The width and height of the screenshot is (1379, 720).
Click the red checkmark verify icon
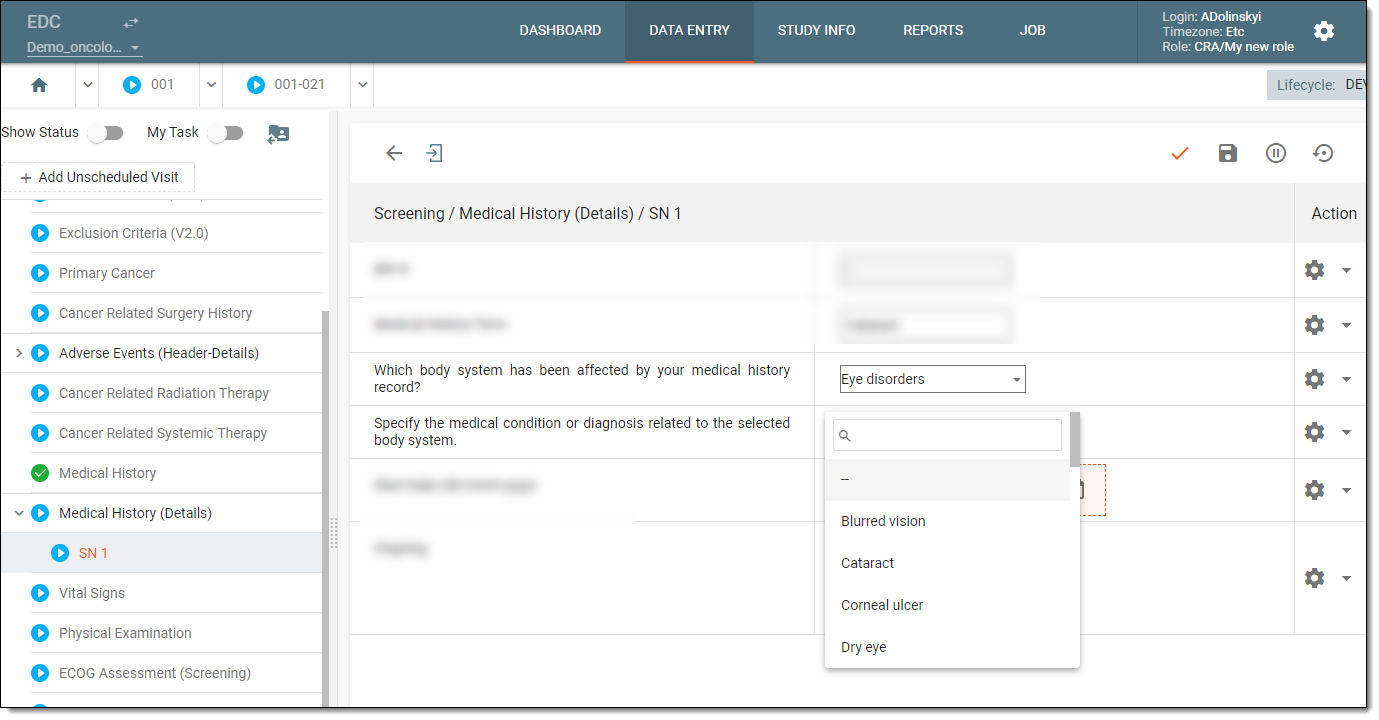1180,153
